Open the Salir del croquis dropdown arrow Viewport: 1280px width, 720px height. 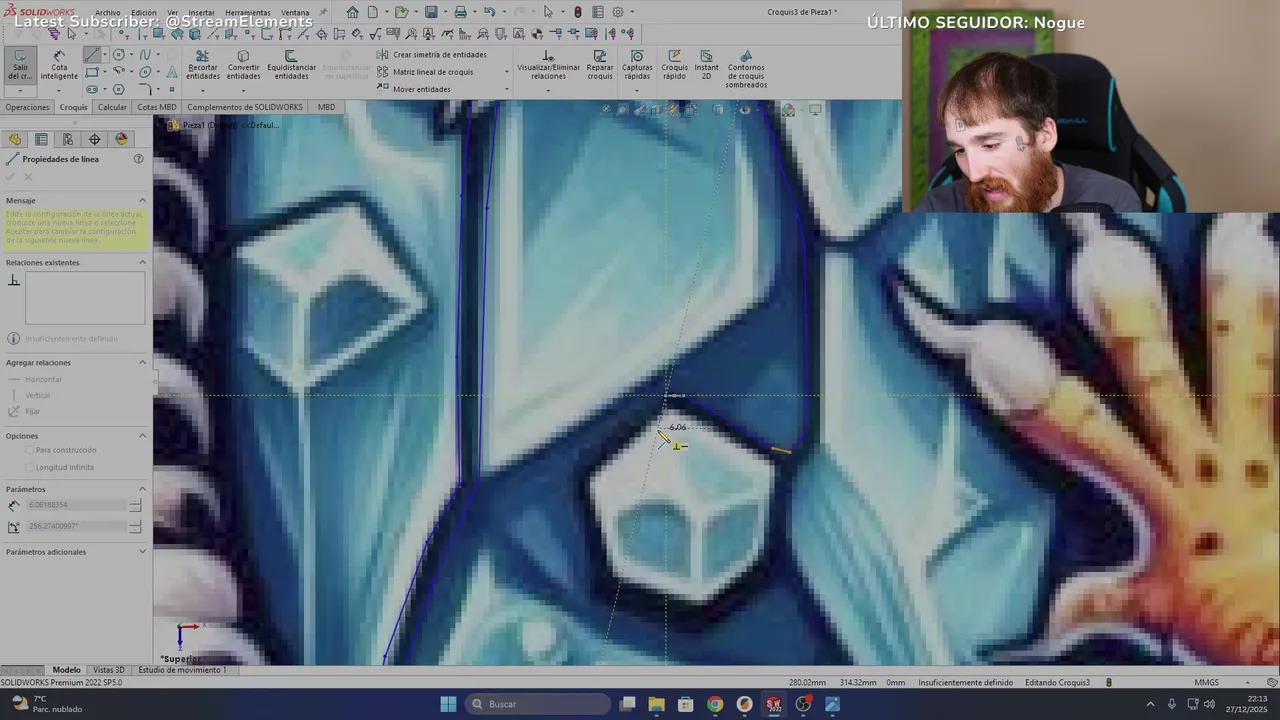tap(20, 91)
